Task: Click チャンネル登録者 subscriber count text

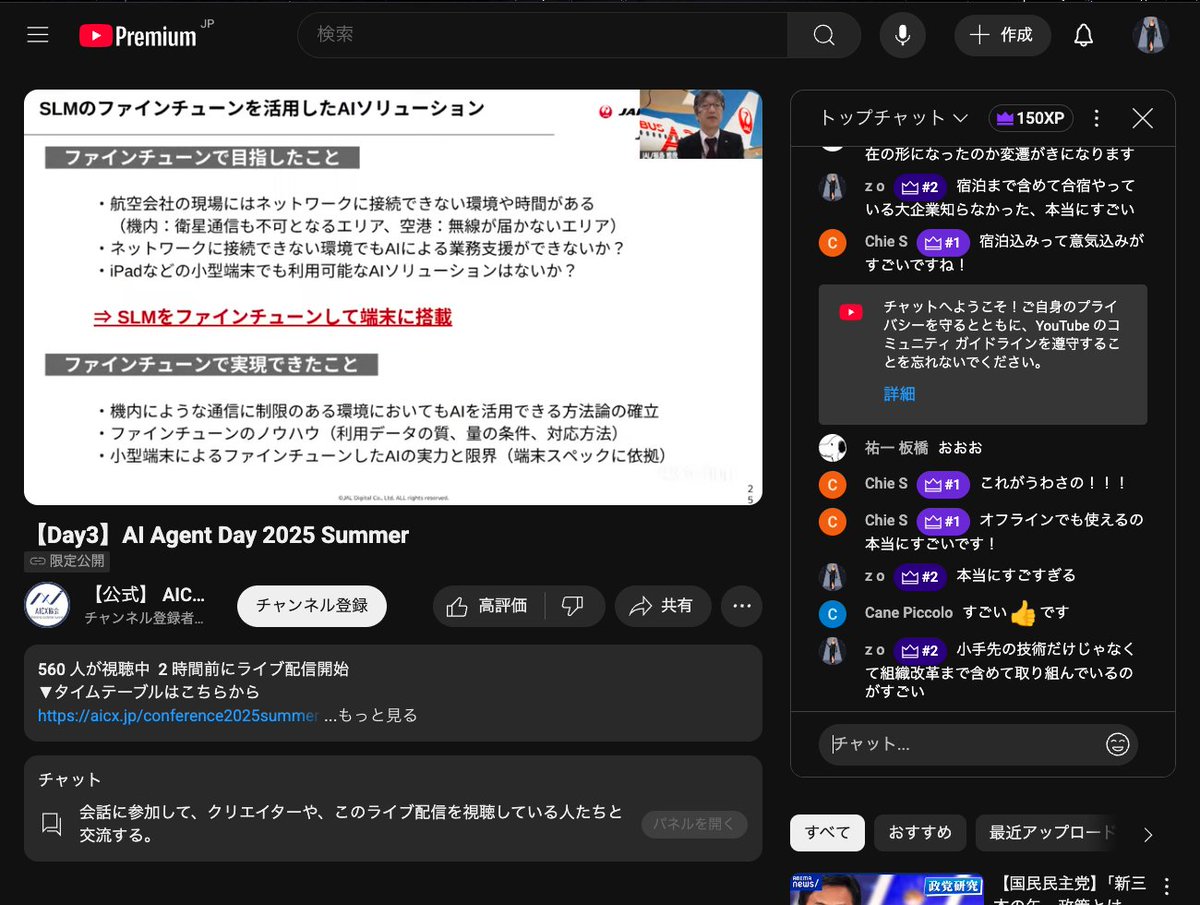Action: [x=144, y=619]
